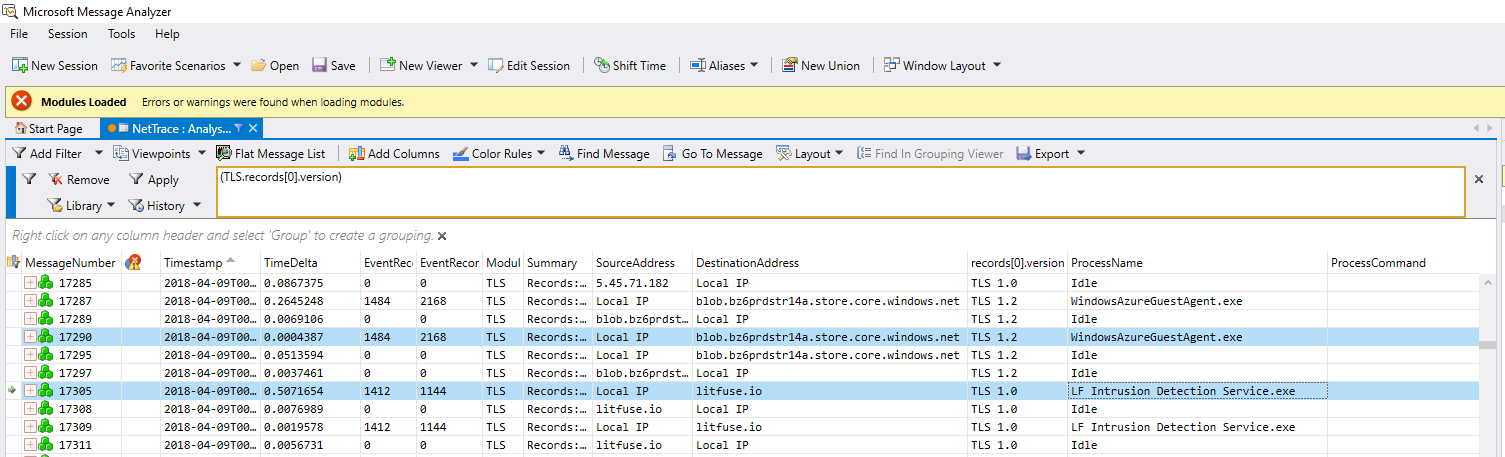Open the Help menu
The height and width of the screenshot is (457, 1505).
coord(167,34)
